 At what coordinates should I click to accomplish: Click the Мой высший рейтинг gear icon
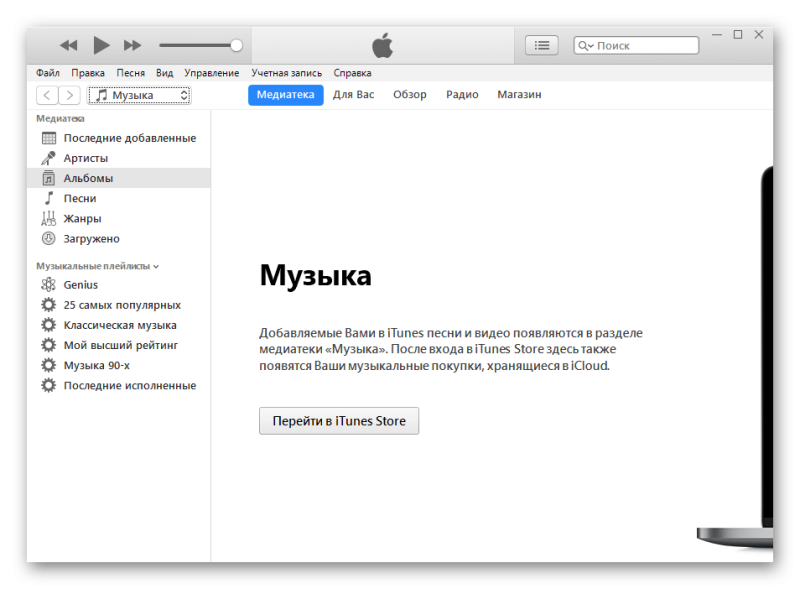click(x=48, y=345)
